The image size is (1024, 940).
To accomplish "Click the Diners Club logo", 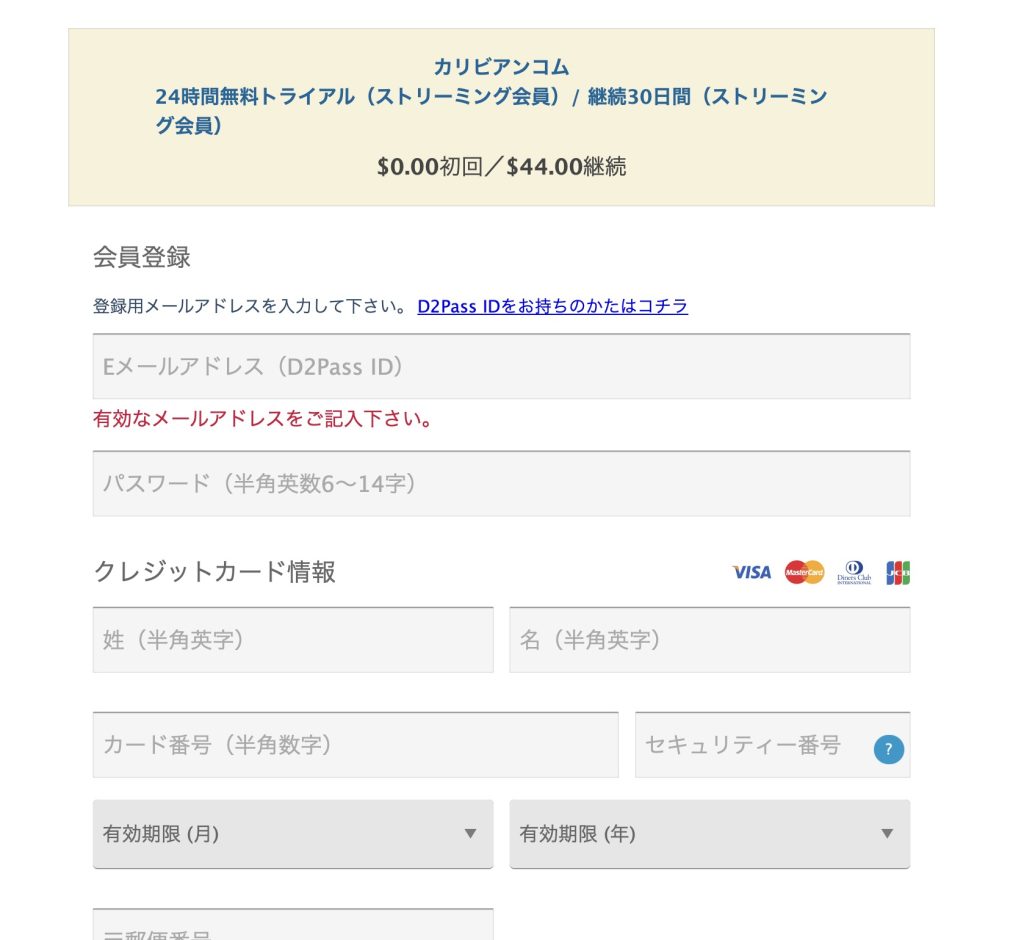I will (x=854, y=572).
